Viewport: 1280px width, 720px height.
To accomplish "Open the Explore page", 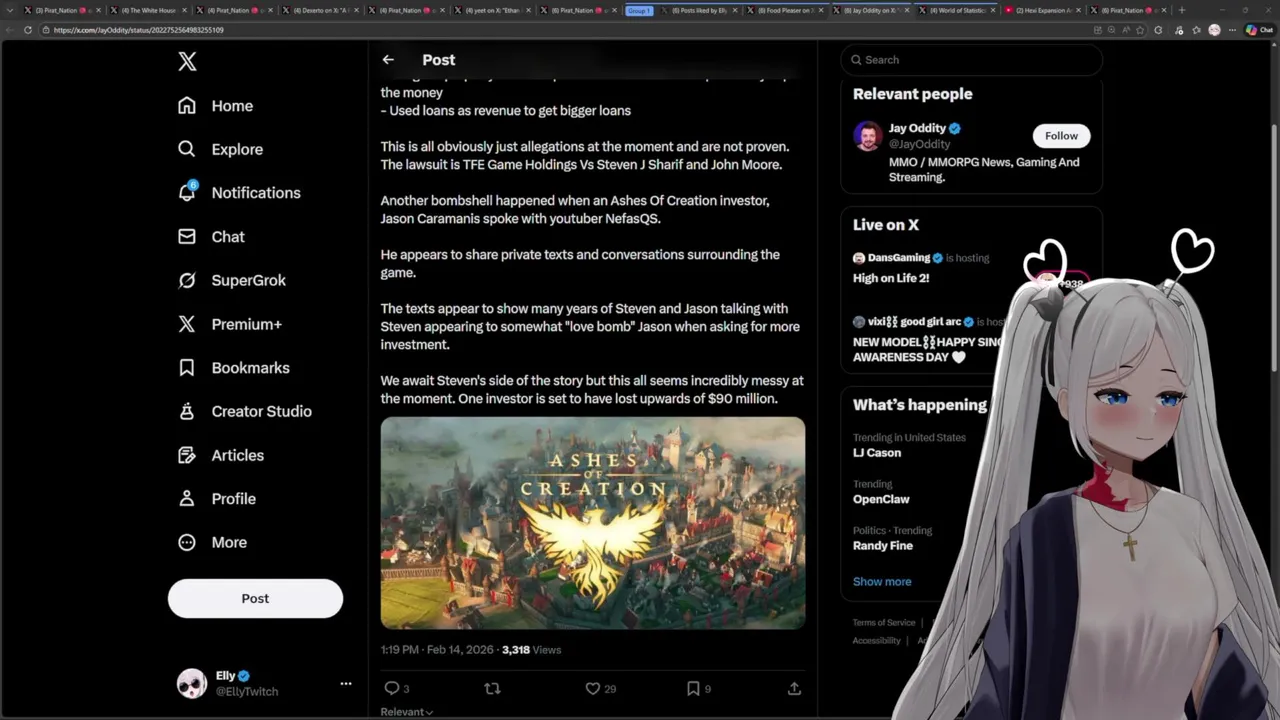I will (220, 149).
